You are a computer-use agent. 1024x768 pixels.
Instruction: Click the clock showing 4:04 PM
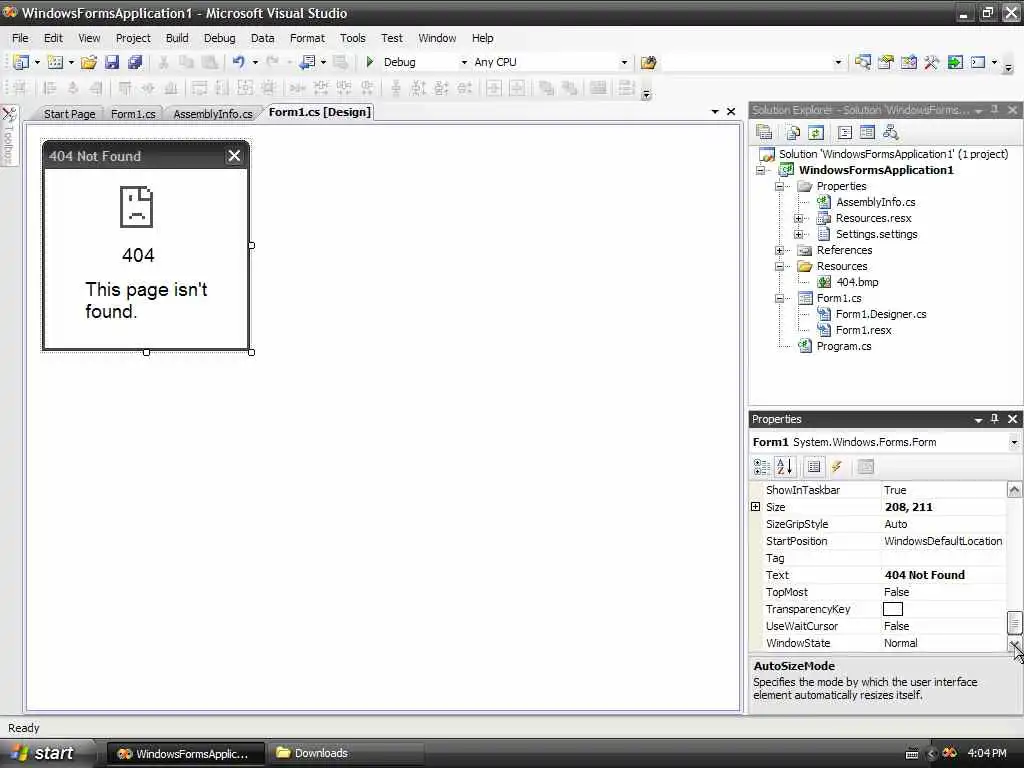coord(987,753)
